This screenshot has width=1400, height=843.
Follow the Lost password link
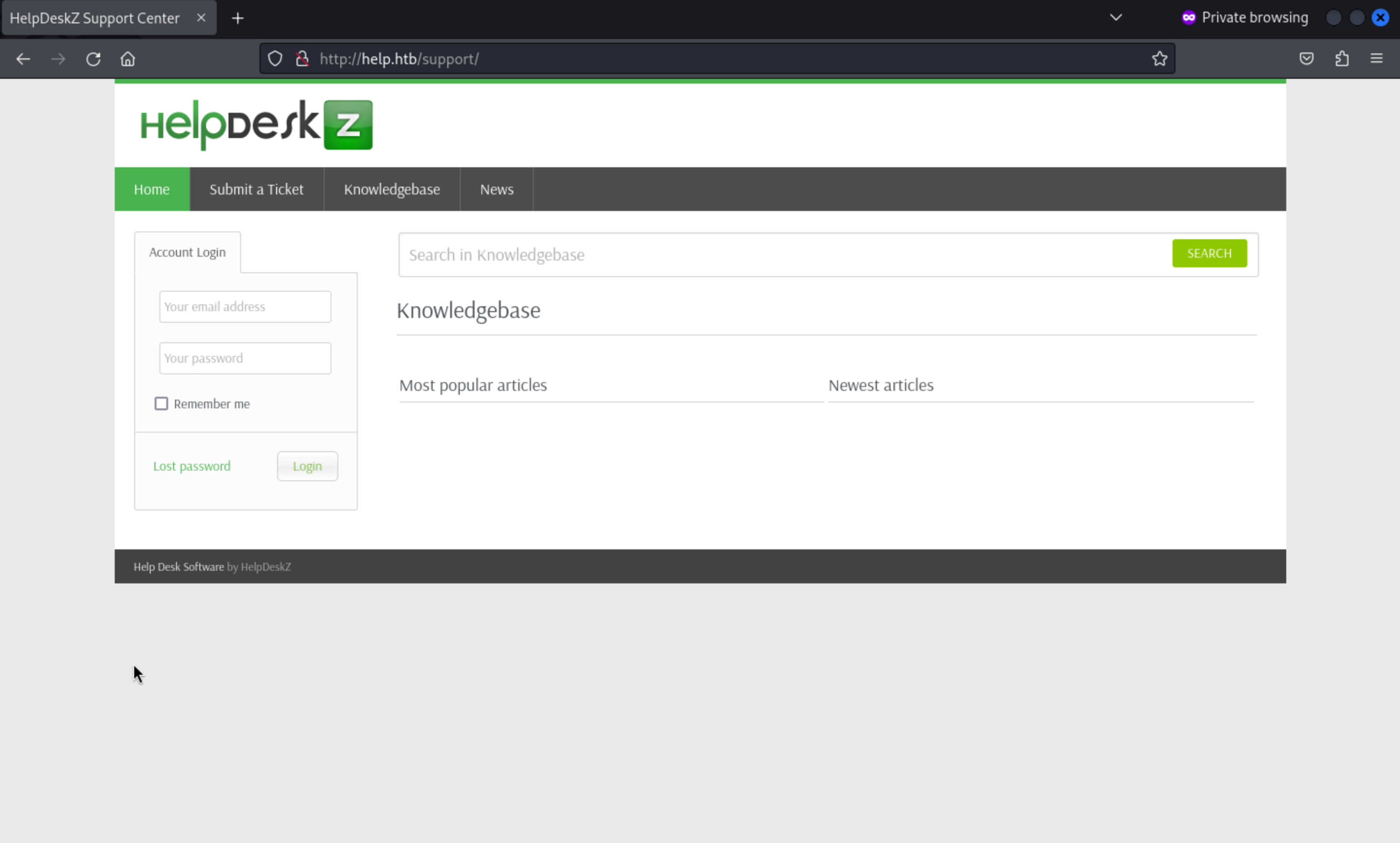[192, 466]
